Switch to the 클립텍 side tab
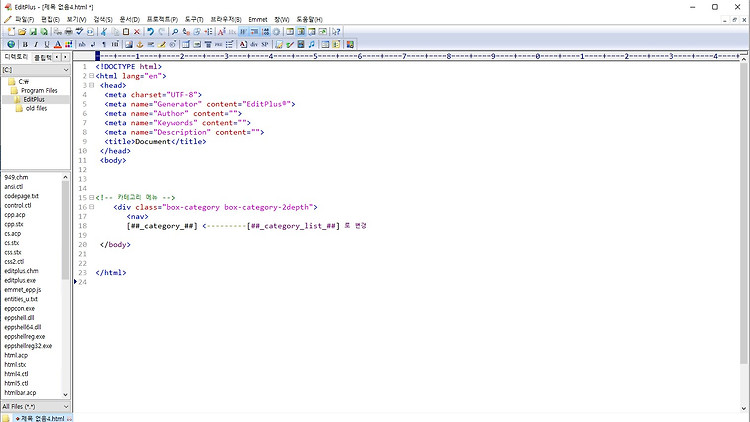This screenshot has width=750, height=422. (x=42, y=57)
